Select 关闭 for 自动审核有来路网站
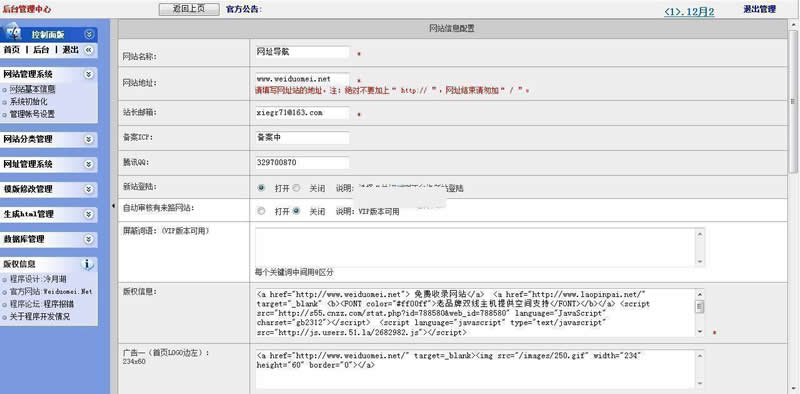 point(296,211)
